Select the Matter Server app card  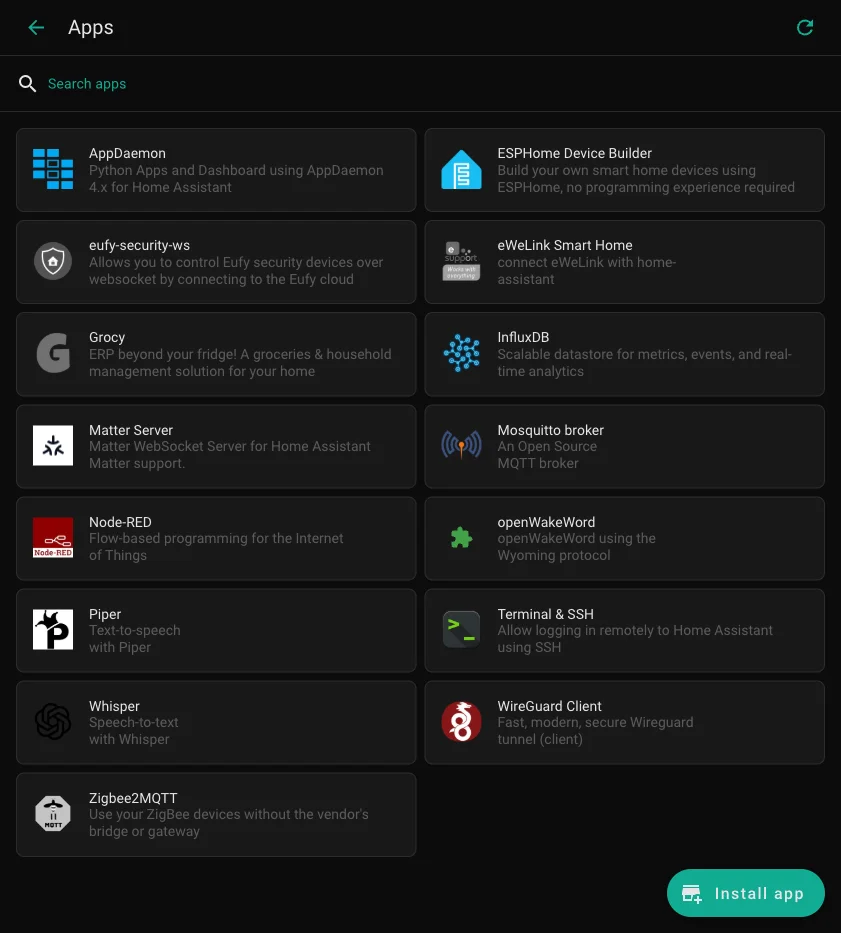coord(215,446)
